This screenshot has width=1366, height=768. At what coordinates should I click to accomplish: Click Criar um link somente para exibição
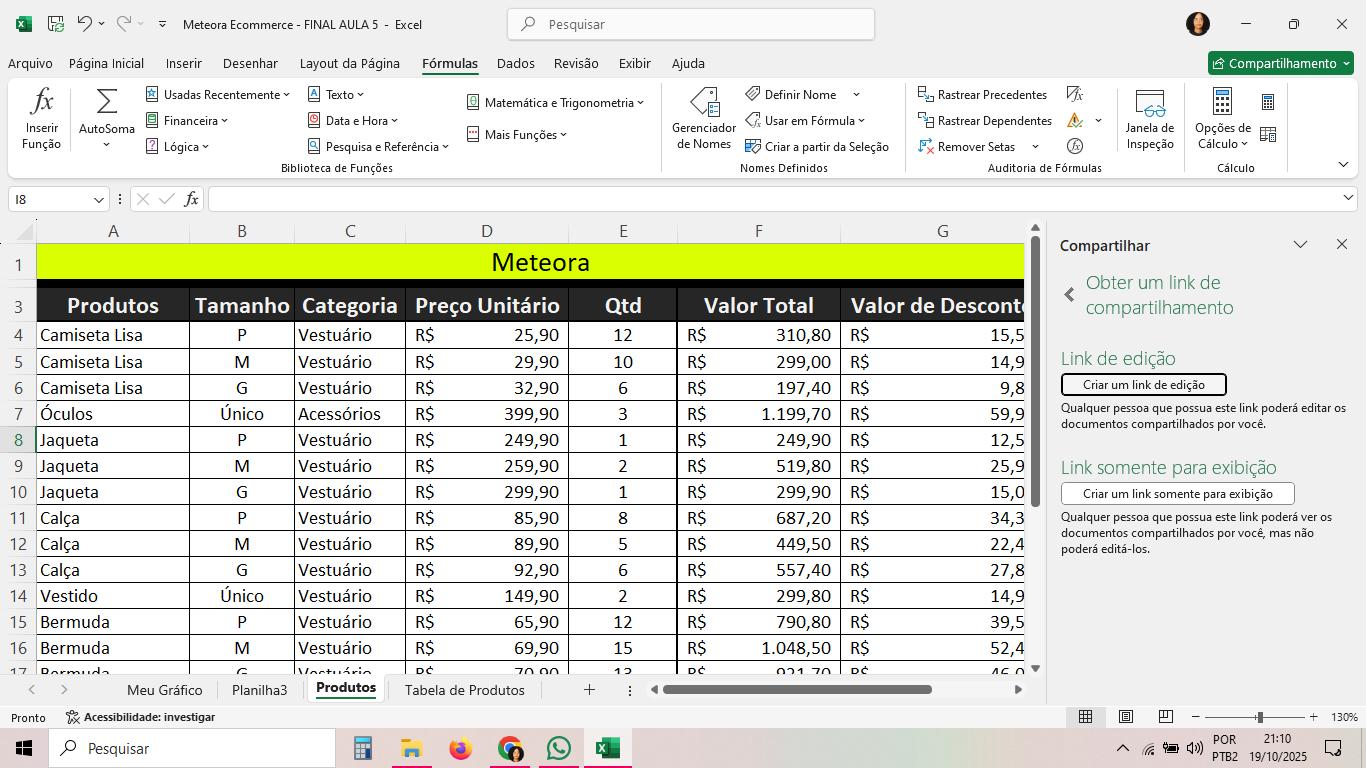coord(1177,494)
